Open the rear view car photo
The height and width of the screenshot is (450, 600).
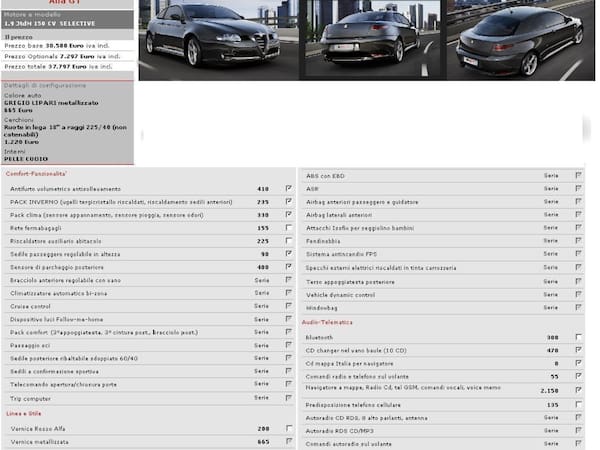click(373, 40)
